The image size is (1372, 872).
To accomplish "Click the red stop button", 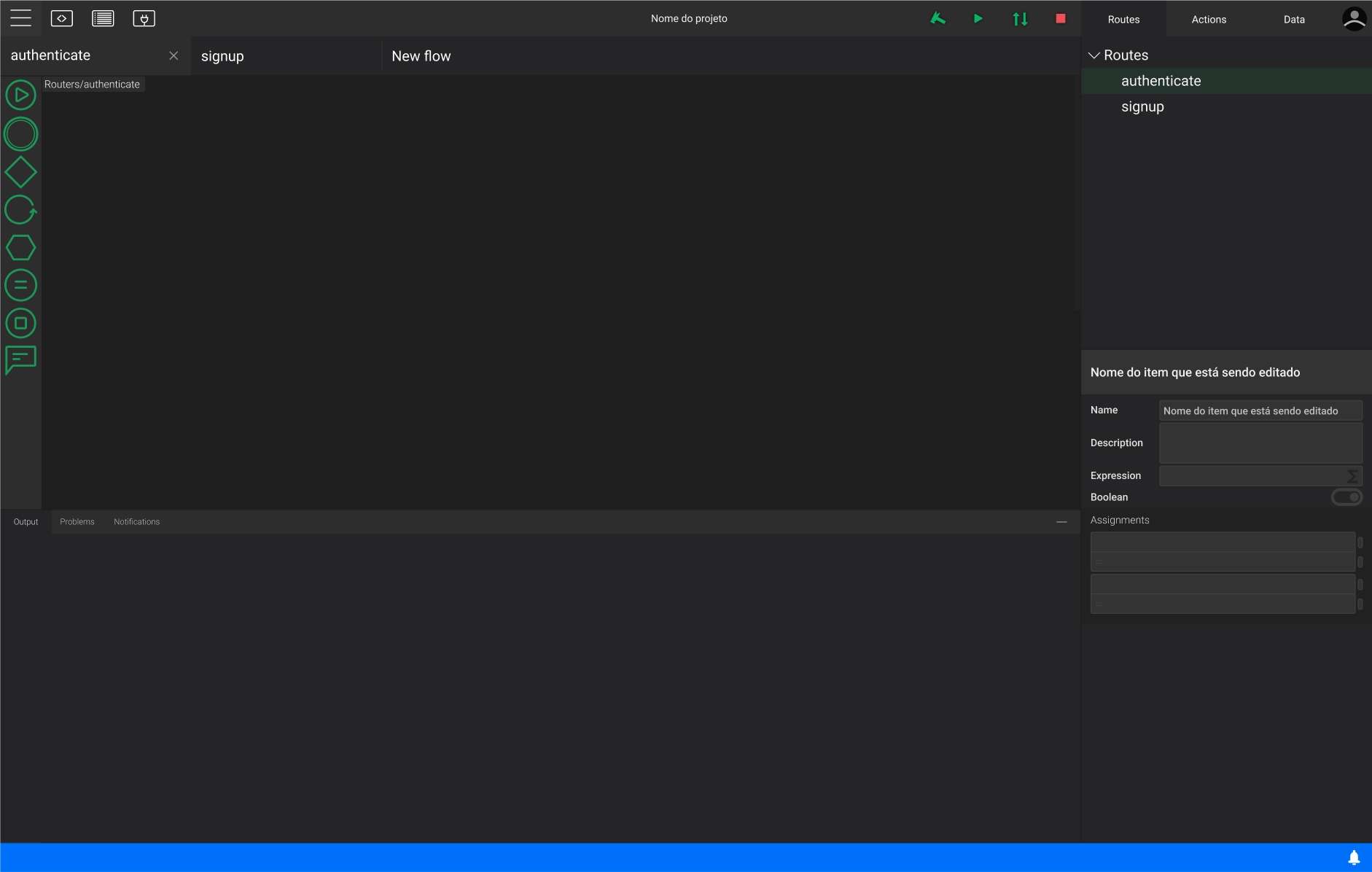I will (1060, 18).
